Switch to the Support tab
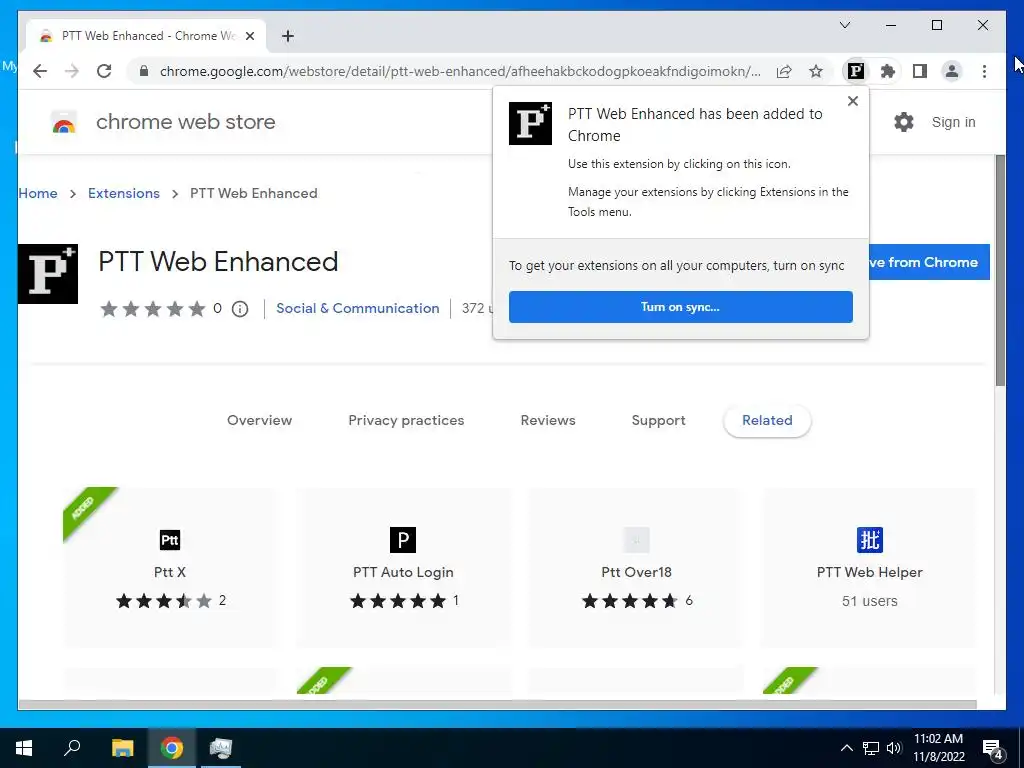This screenshot has width=1024, height=768. tap(658, 421)
